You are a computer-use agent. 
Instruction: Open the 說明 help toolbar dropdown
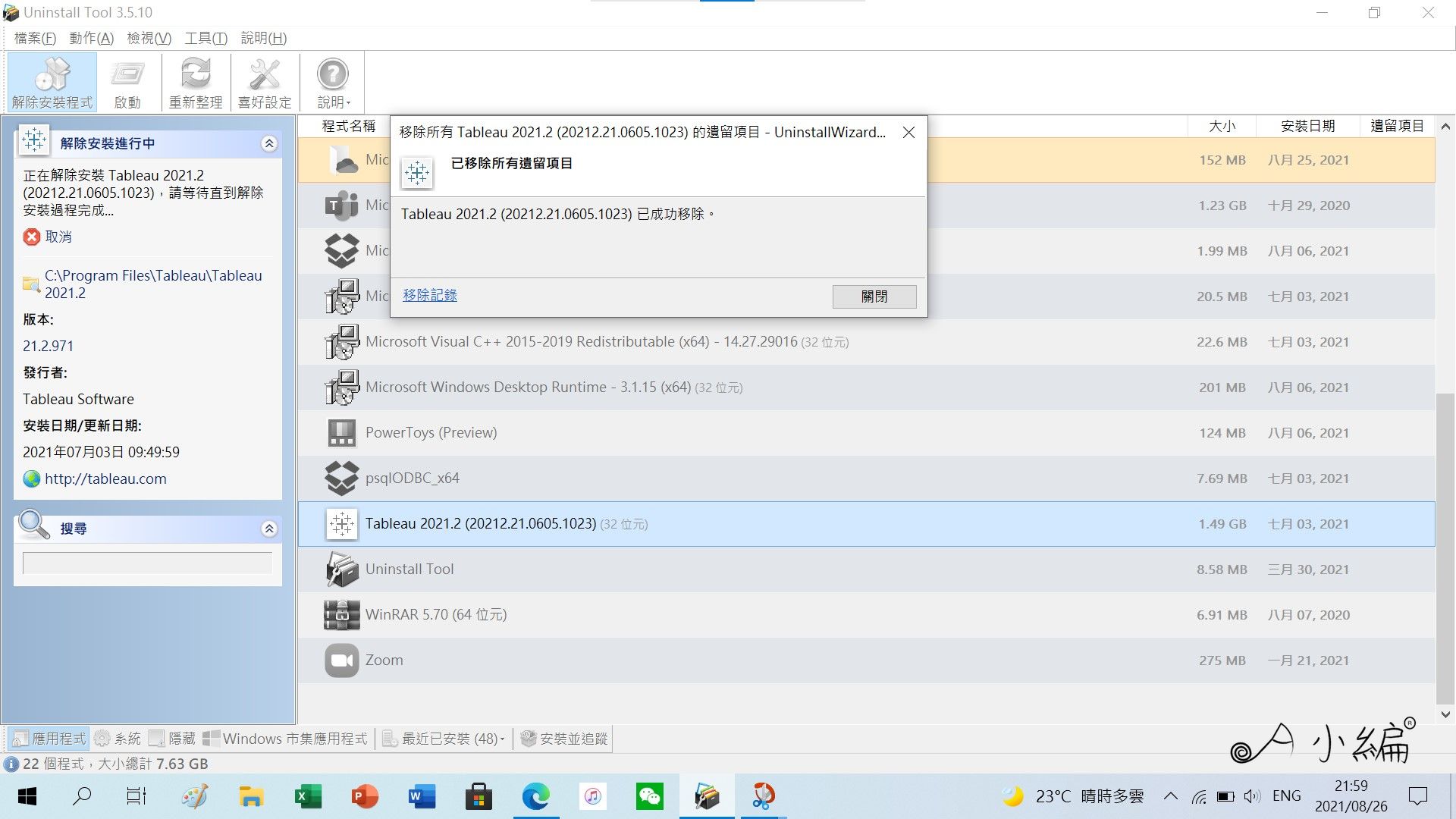click(x=333, y=83)
